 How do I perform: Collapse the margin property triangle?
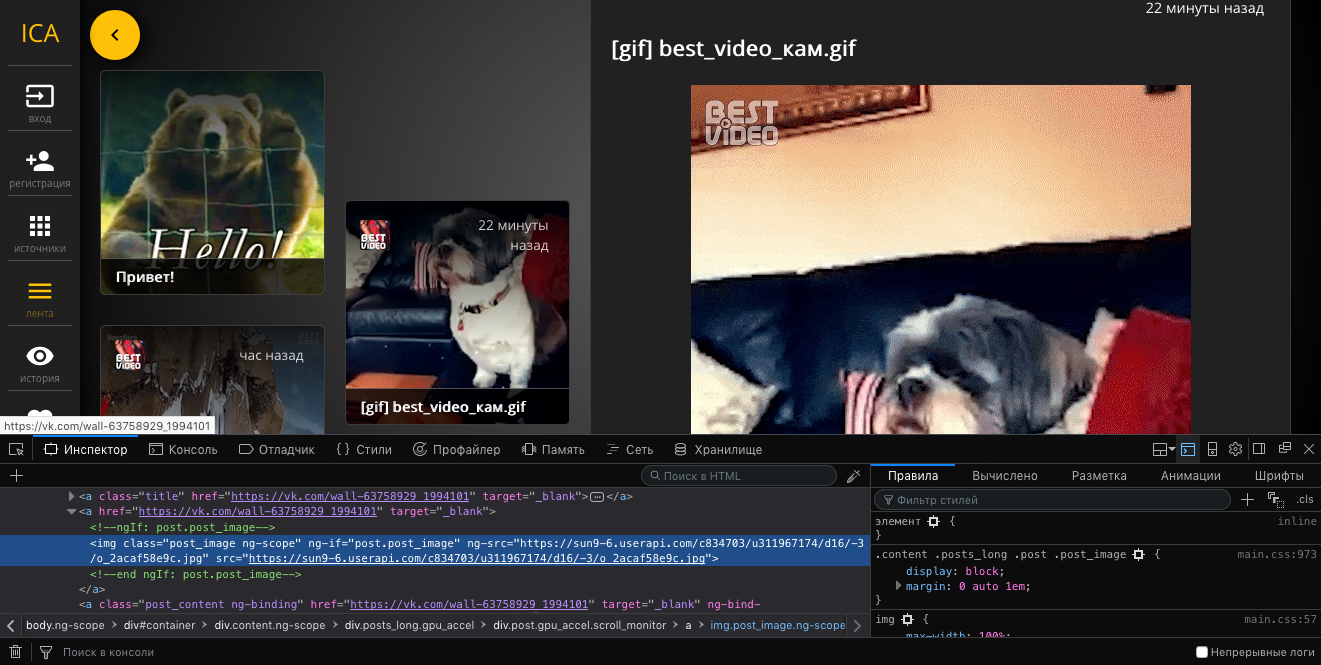point(898,586)
